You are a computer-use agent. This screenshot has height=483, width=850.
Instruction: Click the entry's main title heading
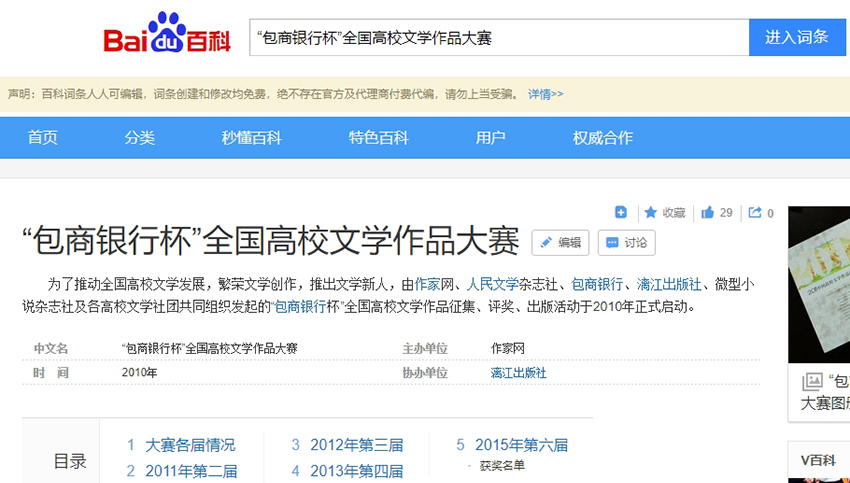pyautogui.click(x=271, y=242)
